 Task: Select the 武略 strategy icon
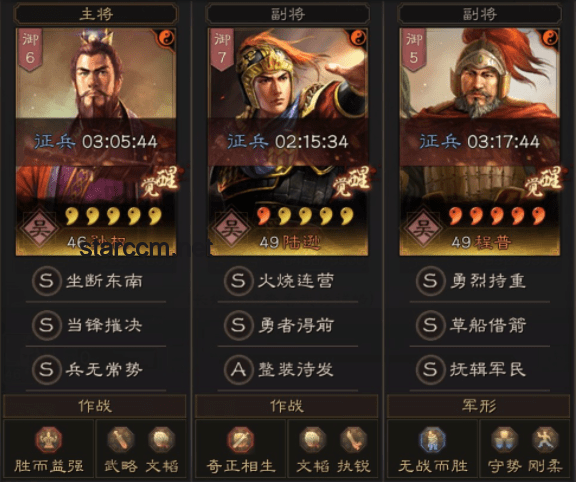coord(121,439)
